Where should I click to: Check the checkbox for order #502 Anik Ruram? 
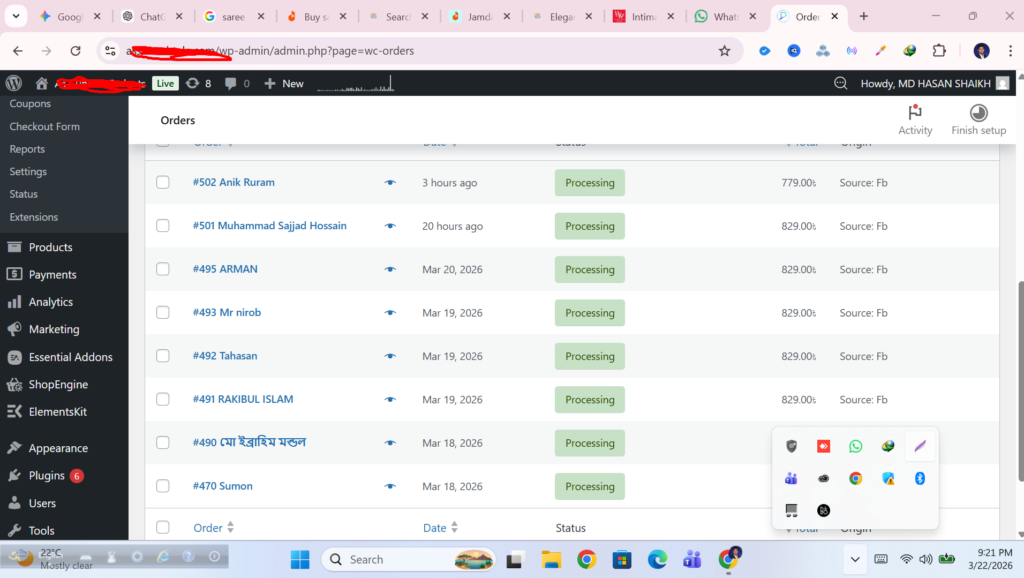click(x=163, y=182)
